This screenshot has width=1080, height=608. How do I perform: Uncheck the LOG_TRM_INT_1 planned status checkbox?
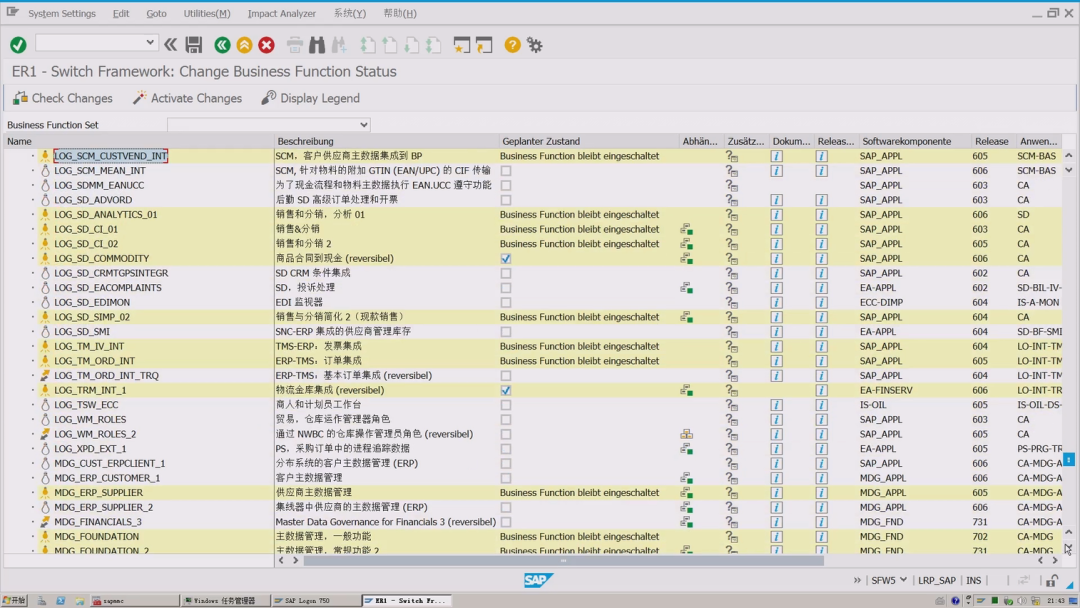pos(506,390)
